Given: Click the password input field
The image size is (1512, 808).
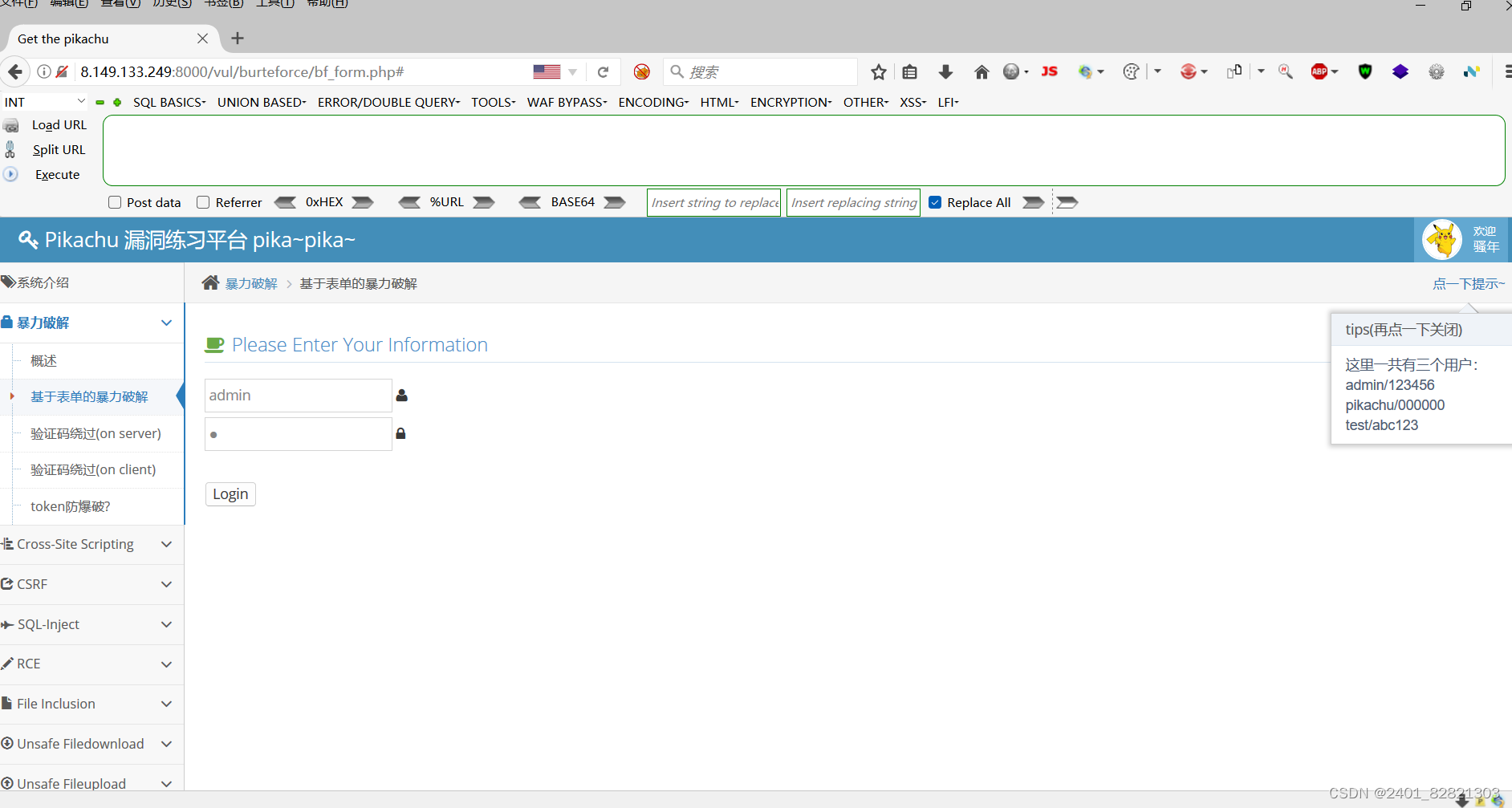Looking at the screenshot, I should (x=298, y=434).
